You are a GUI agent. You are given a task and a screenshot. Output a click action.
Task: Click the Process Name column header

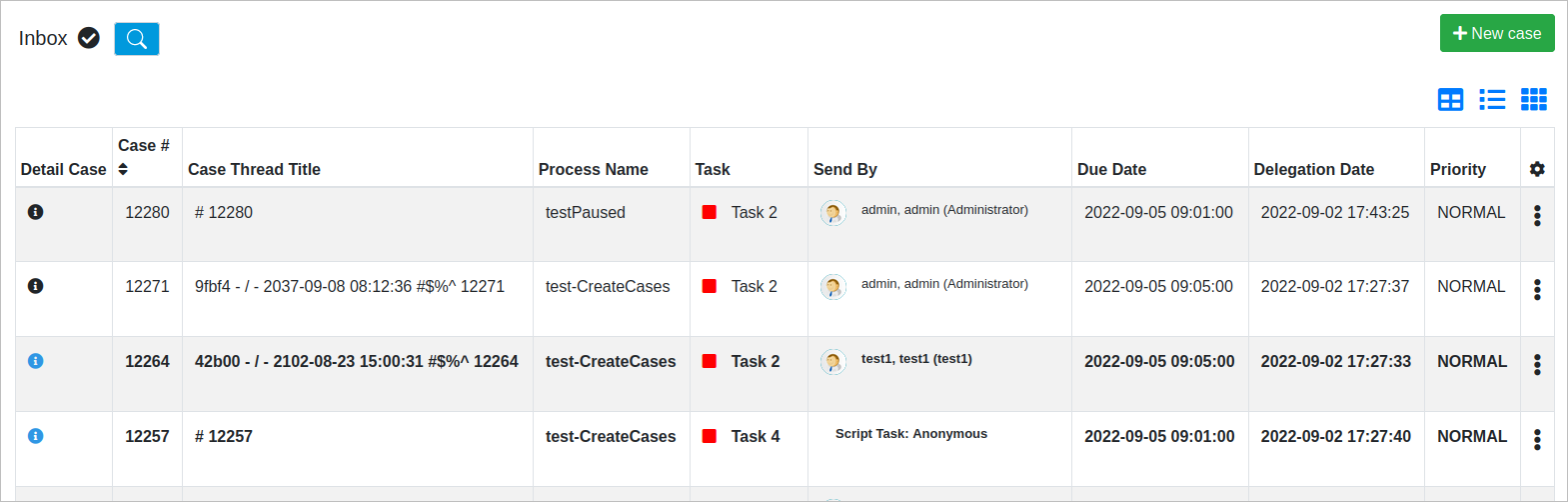coord(593,169)
